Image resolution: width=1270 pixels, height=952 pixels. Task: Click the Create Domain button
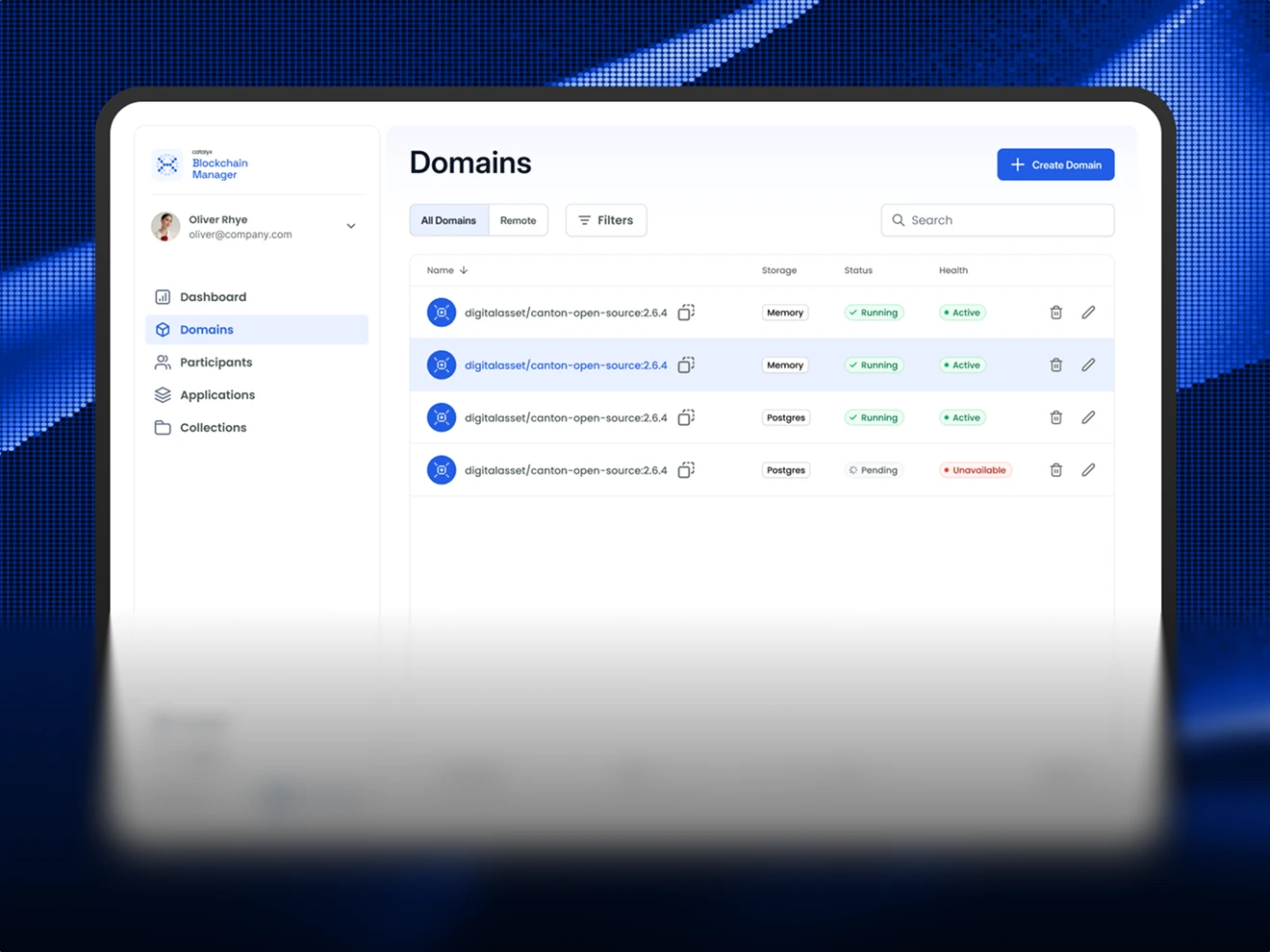(1055, 164)
